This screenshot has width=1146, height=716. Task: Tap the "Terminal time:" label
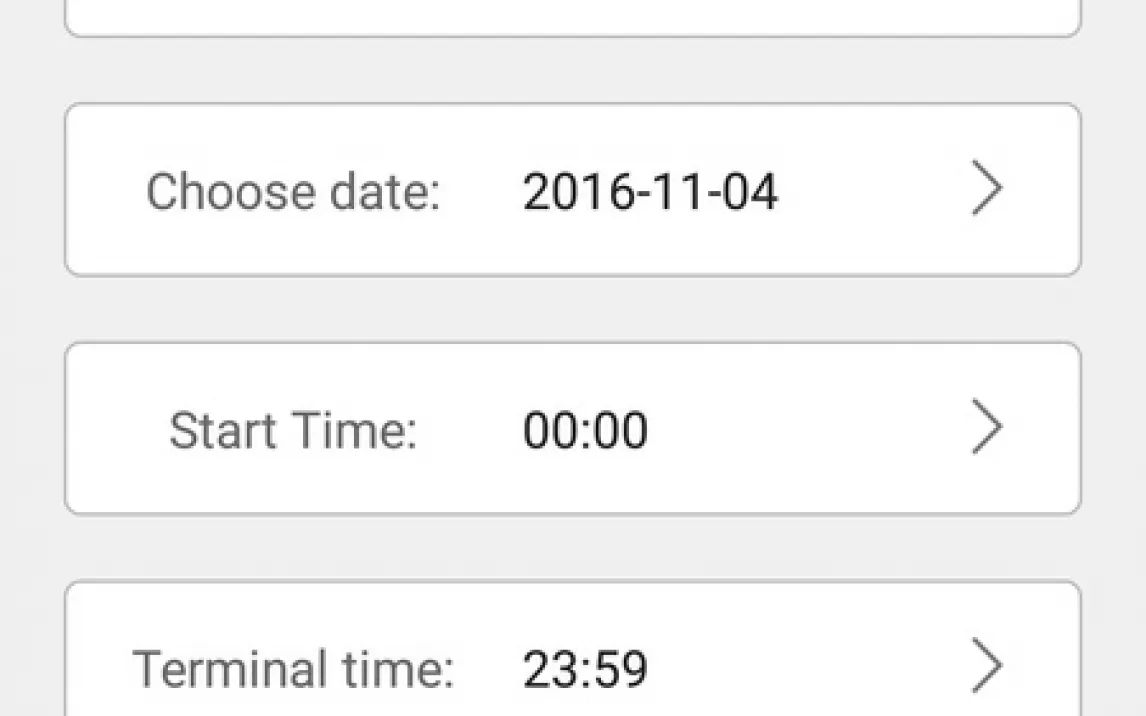[x=293, y=668]
